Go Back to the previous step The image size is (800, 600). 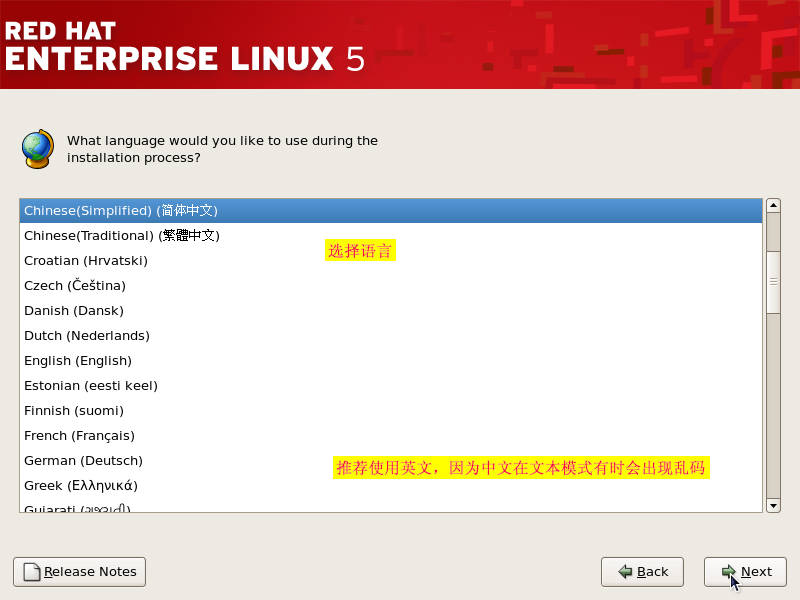[x=642, y=572]
